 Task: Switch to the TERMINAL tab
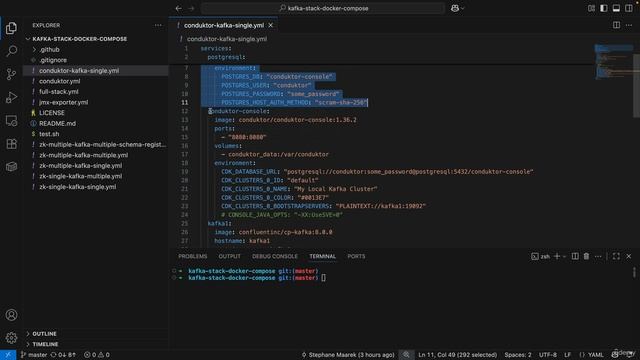(322, 256)
